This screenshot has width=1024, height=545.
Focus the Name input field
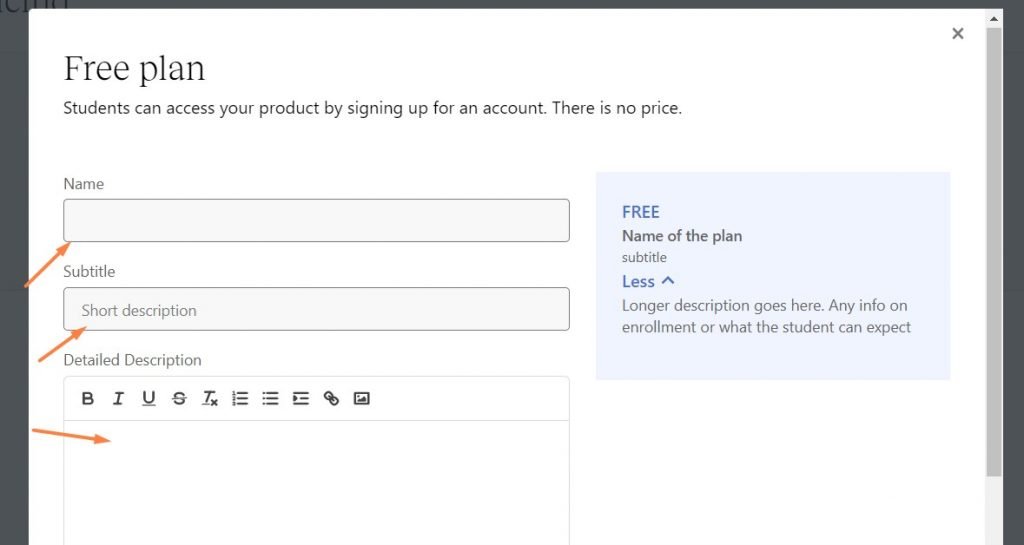click(316, 220)
